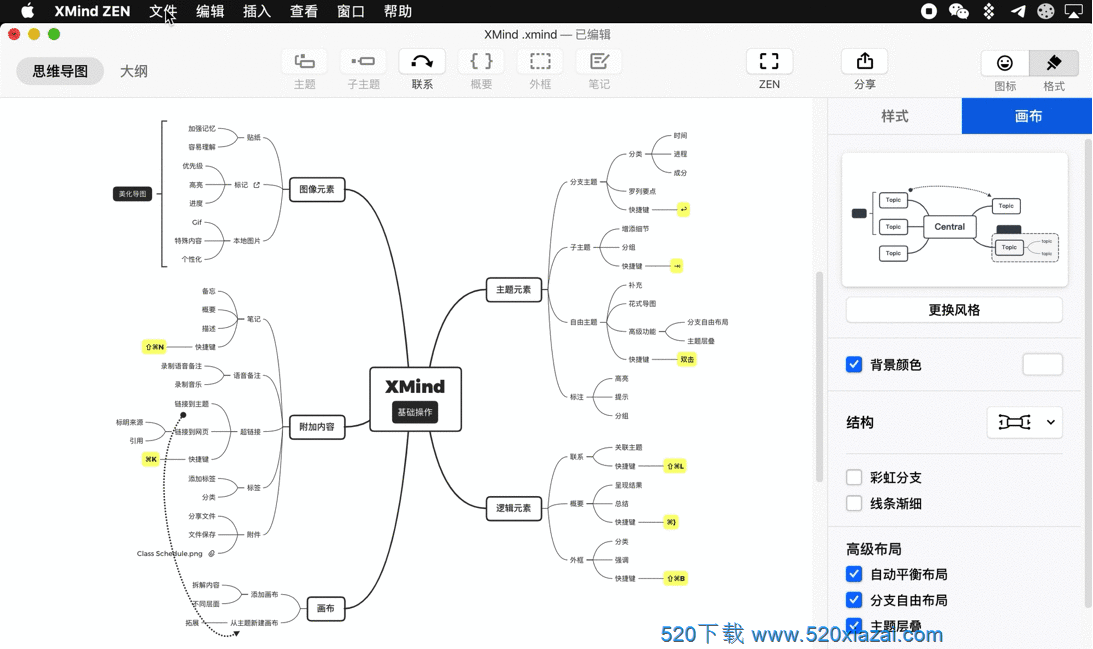Viewport: 1093px width, 649px height.
Task: Enable the 彩虹分支 checkbox
Action: click(x=854, y=478)
